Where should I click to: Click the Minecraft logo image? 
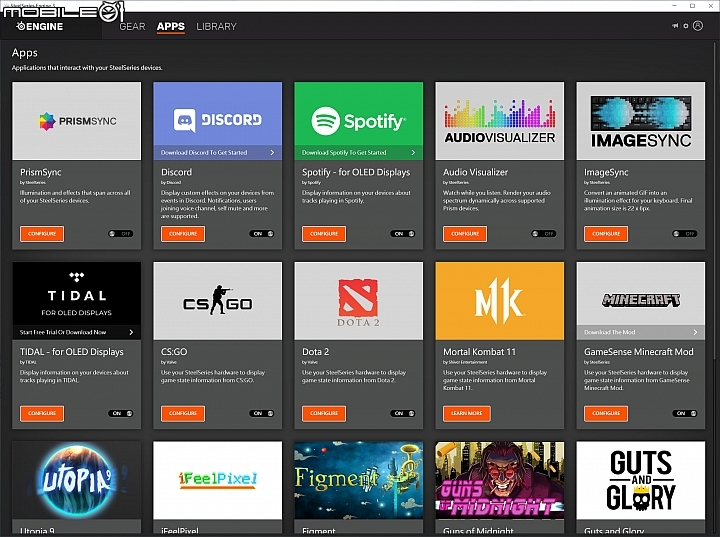[641, 300]
